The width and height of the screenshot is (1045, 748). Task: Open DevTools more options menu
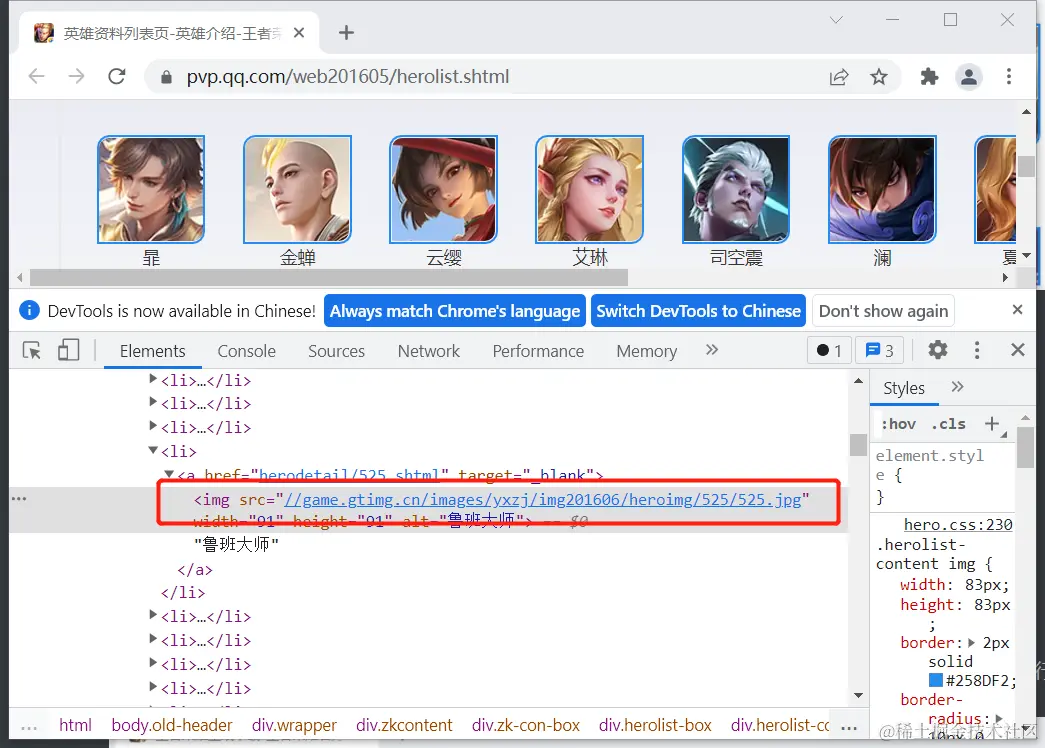[976, 350]
